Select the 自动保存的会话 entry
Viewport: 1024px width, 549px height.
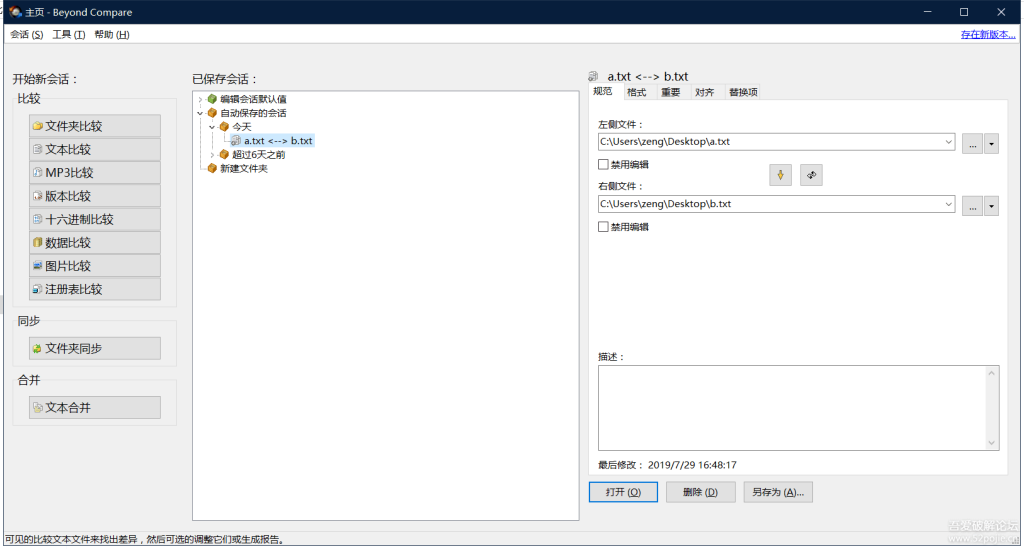253,113
